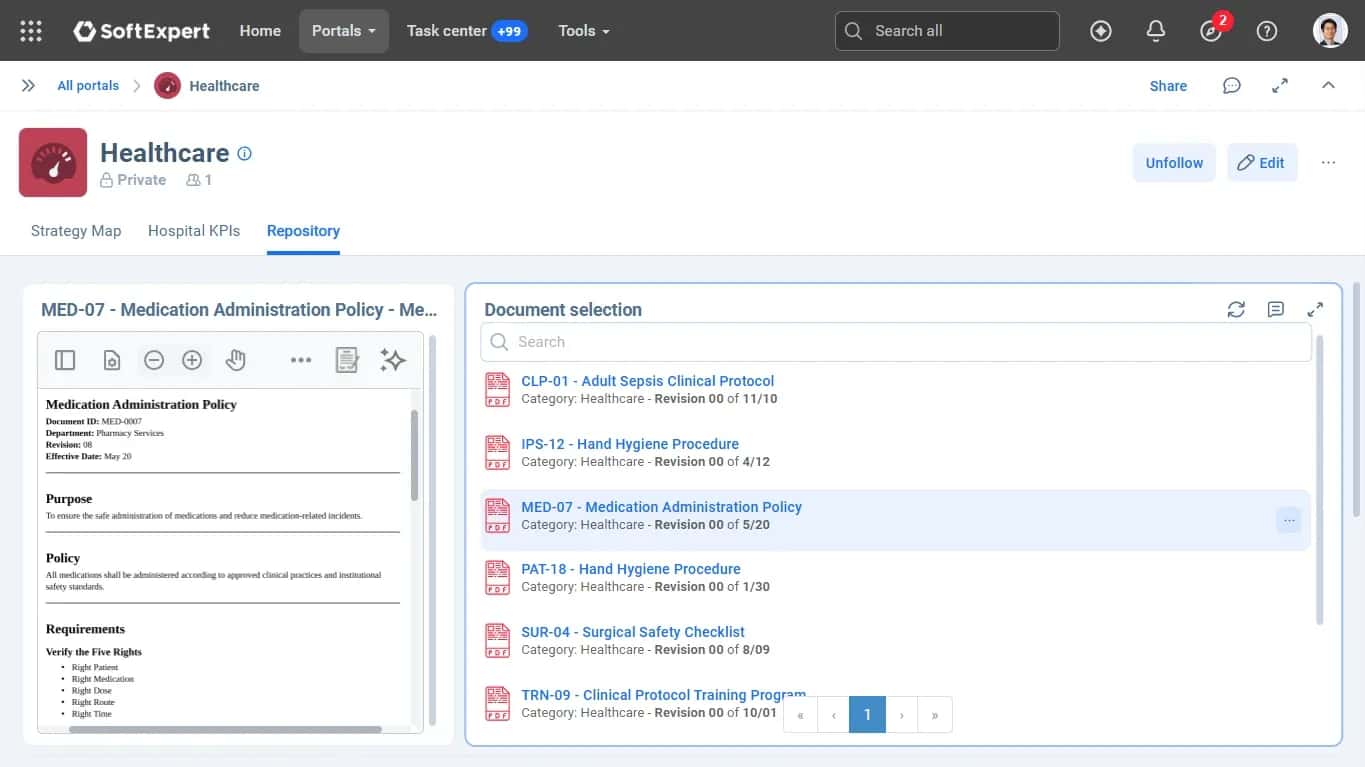Image resolution: width=1365 pixels, height=767 pixels.
Task: Select the Repository tab
Action: tap(303, 231)
